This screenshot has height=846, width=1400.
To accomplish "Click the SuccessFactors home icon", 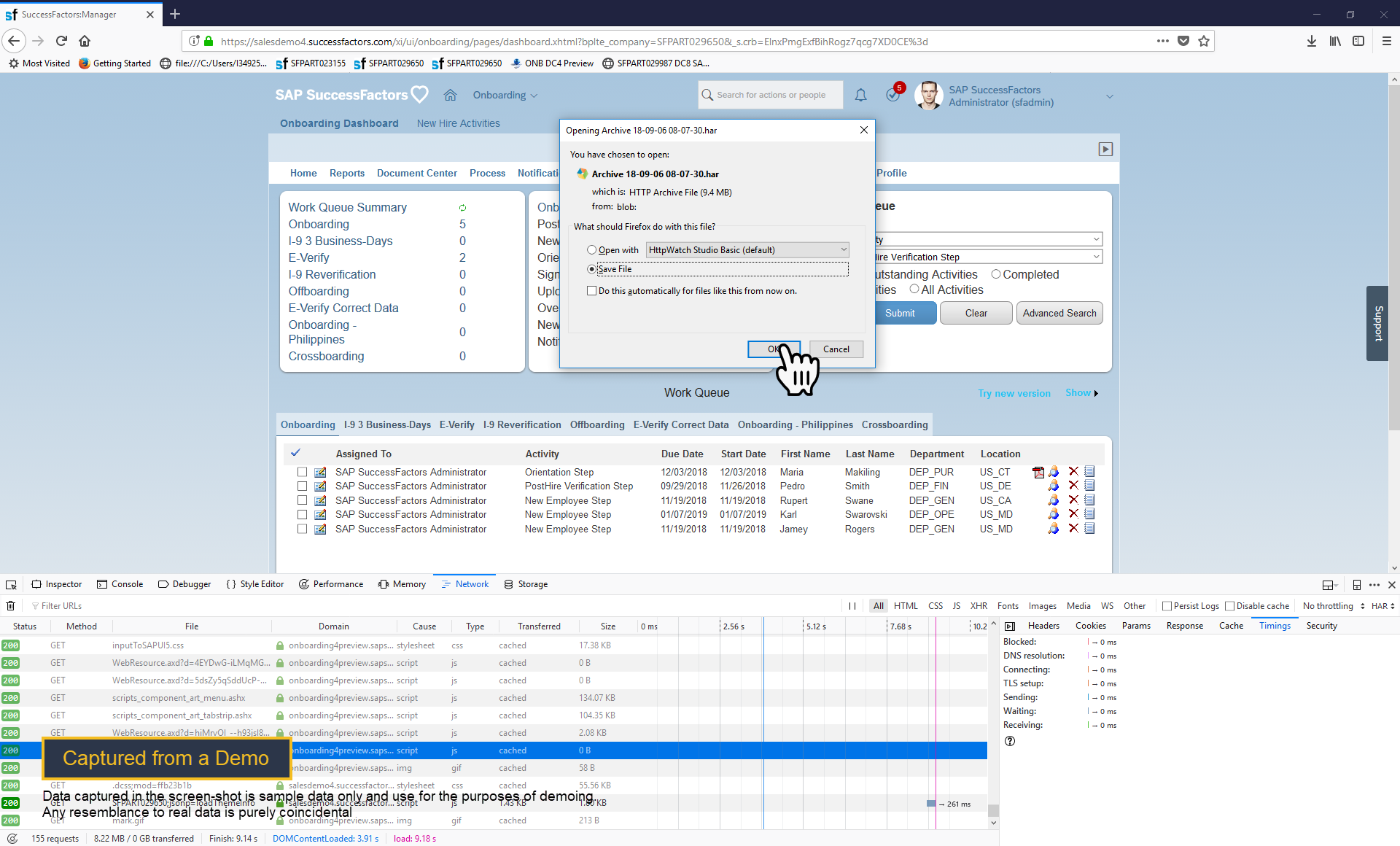I will coord(450,95).
